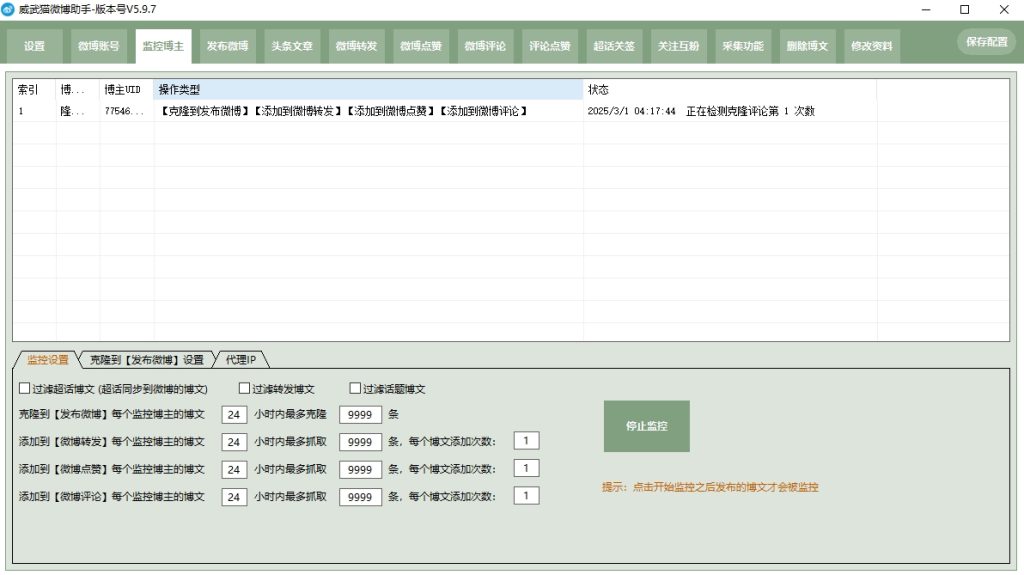1024x575 pixels.
Task: Open the 删除博文 tab
Action: (x=807, y=46)
